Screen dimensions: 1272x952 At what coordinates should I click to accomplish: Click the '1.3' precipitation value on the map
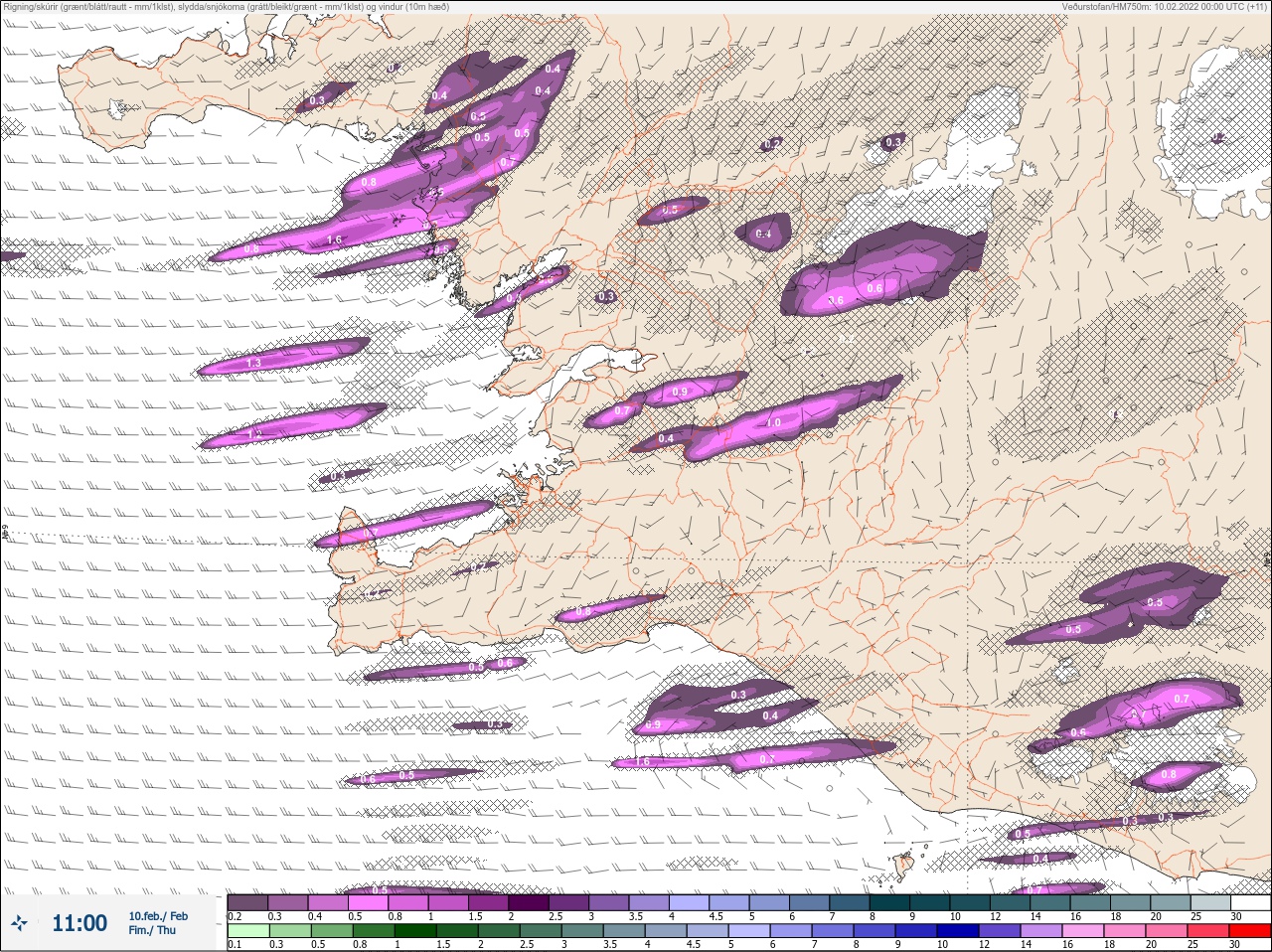tap(252, 364)
